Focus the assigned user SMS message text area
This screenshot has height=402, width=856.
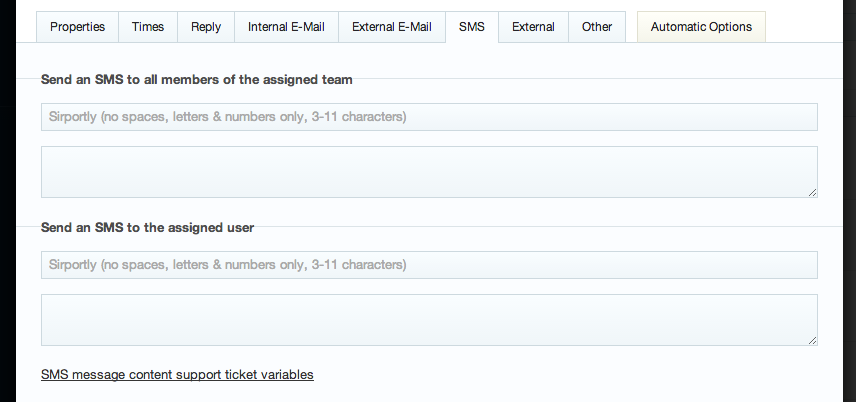point(429,320)
